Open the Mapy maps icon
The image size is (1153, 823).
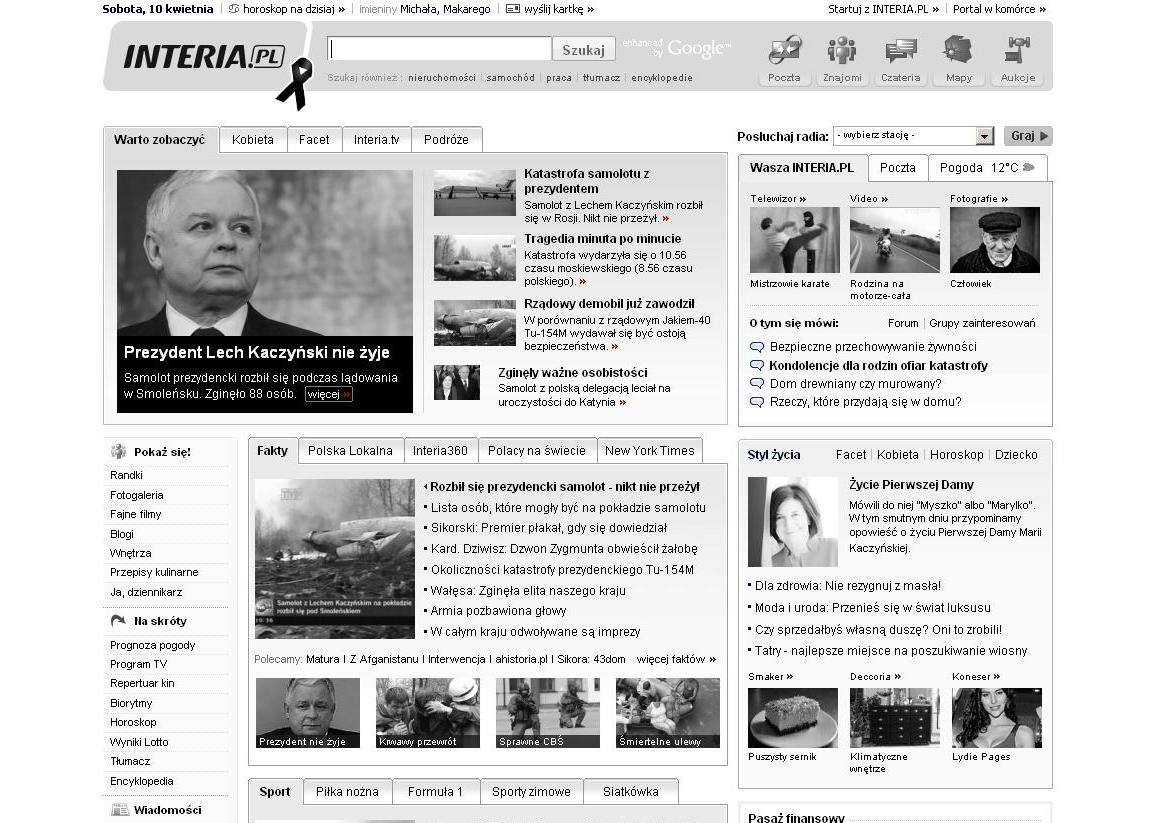tap(958, 50)
